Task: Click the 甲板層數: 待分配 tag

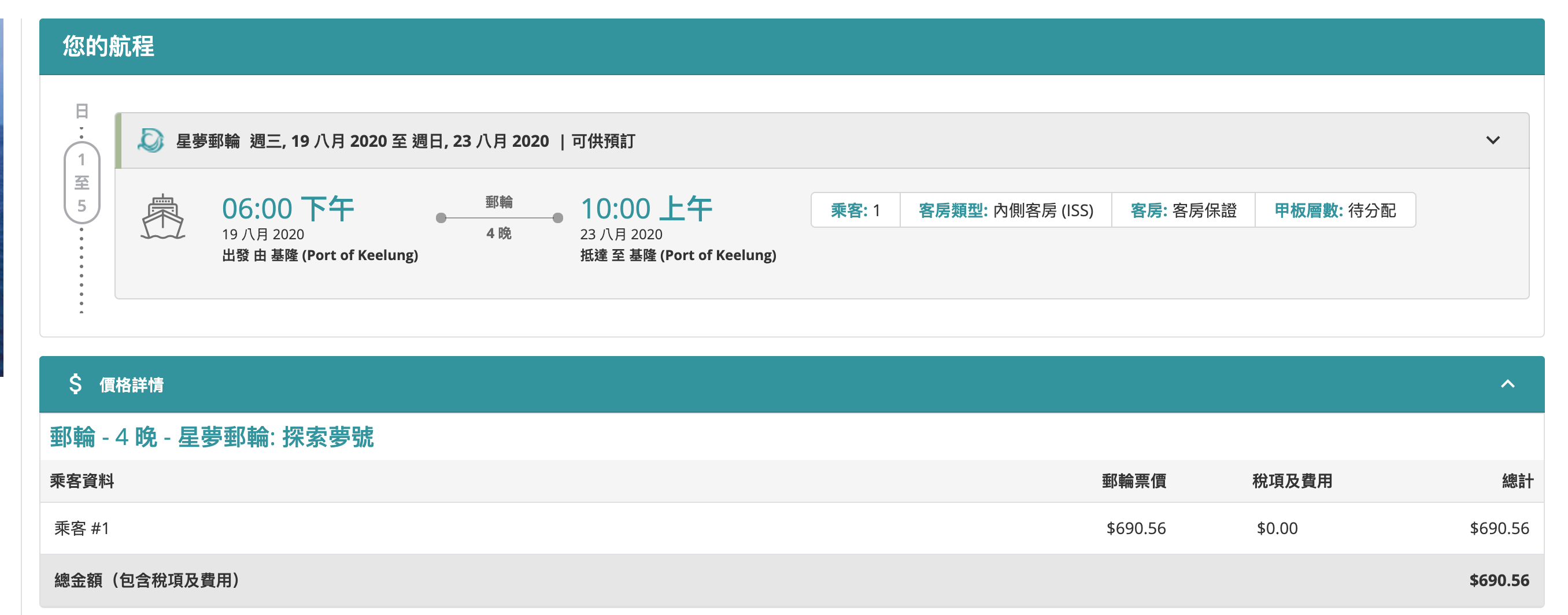Action: point(1335,210)
